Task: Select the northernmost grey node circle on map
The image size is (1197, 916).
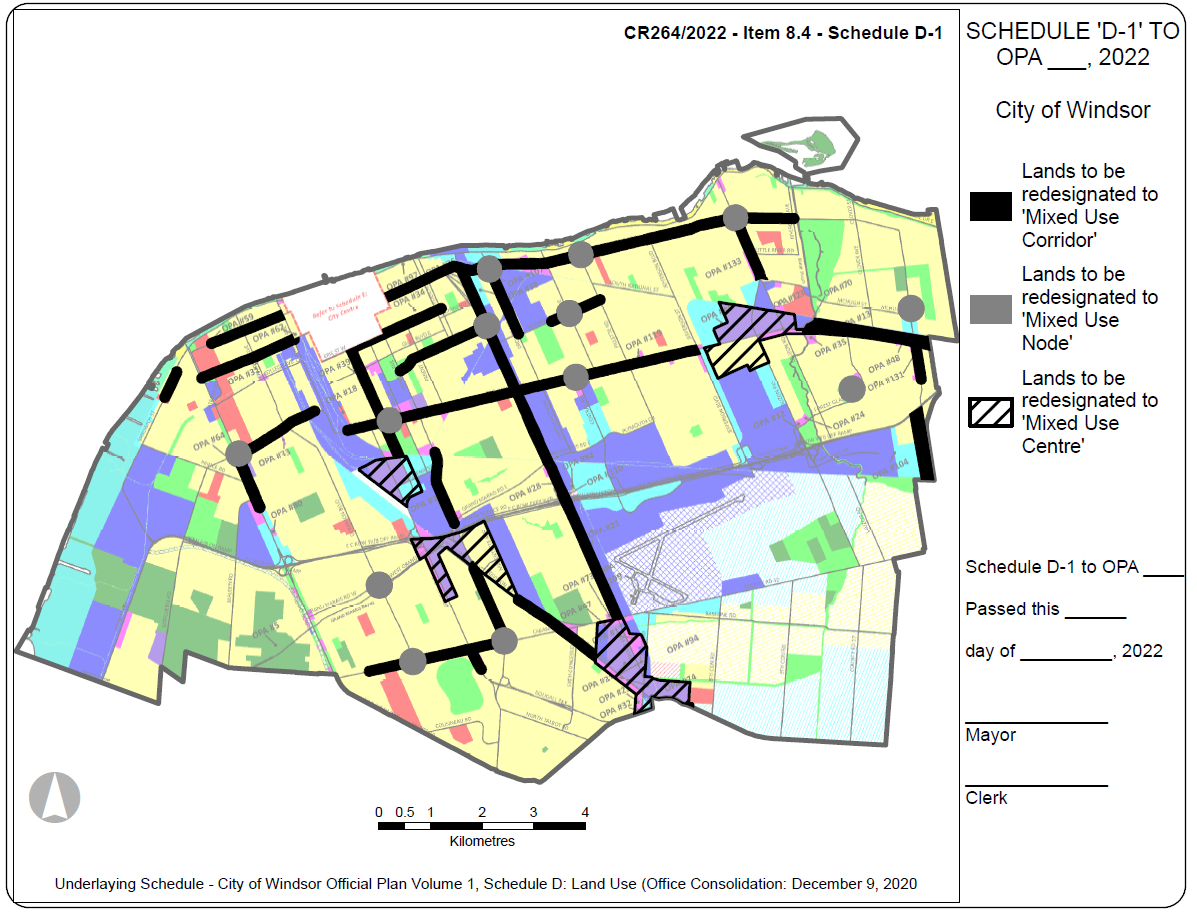Action: pyautogui.click(x=735, y=217)
